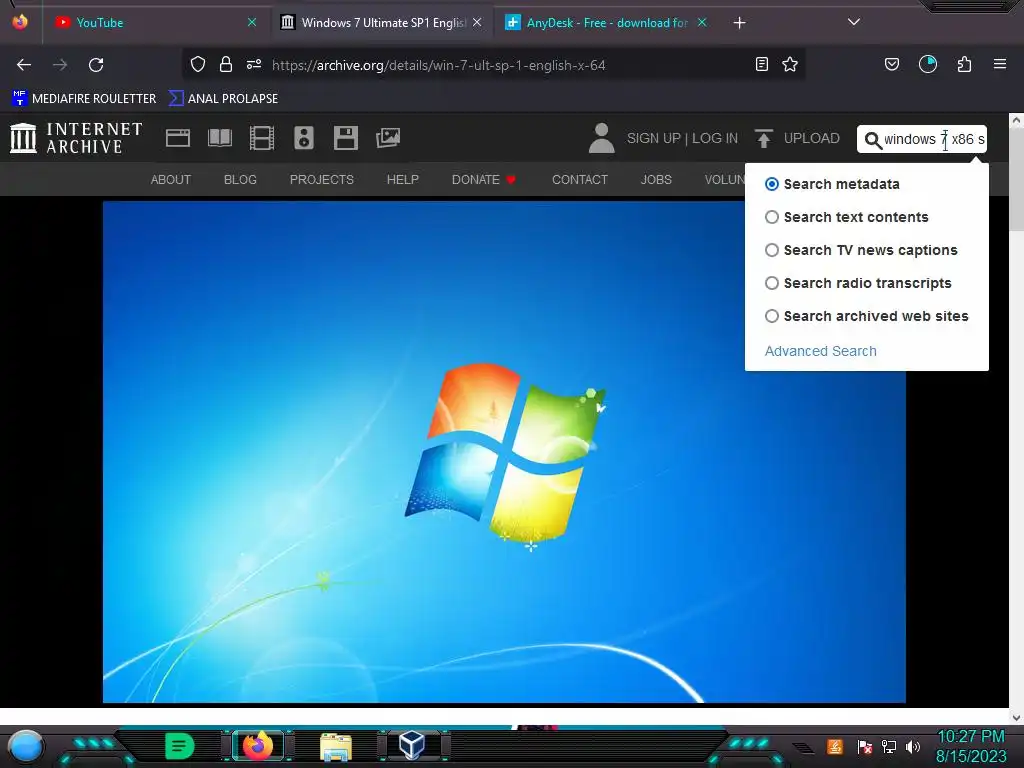Click the user avatar icon
The image size is (1024, 768).
601,138
